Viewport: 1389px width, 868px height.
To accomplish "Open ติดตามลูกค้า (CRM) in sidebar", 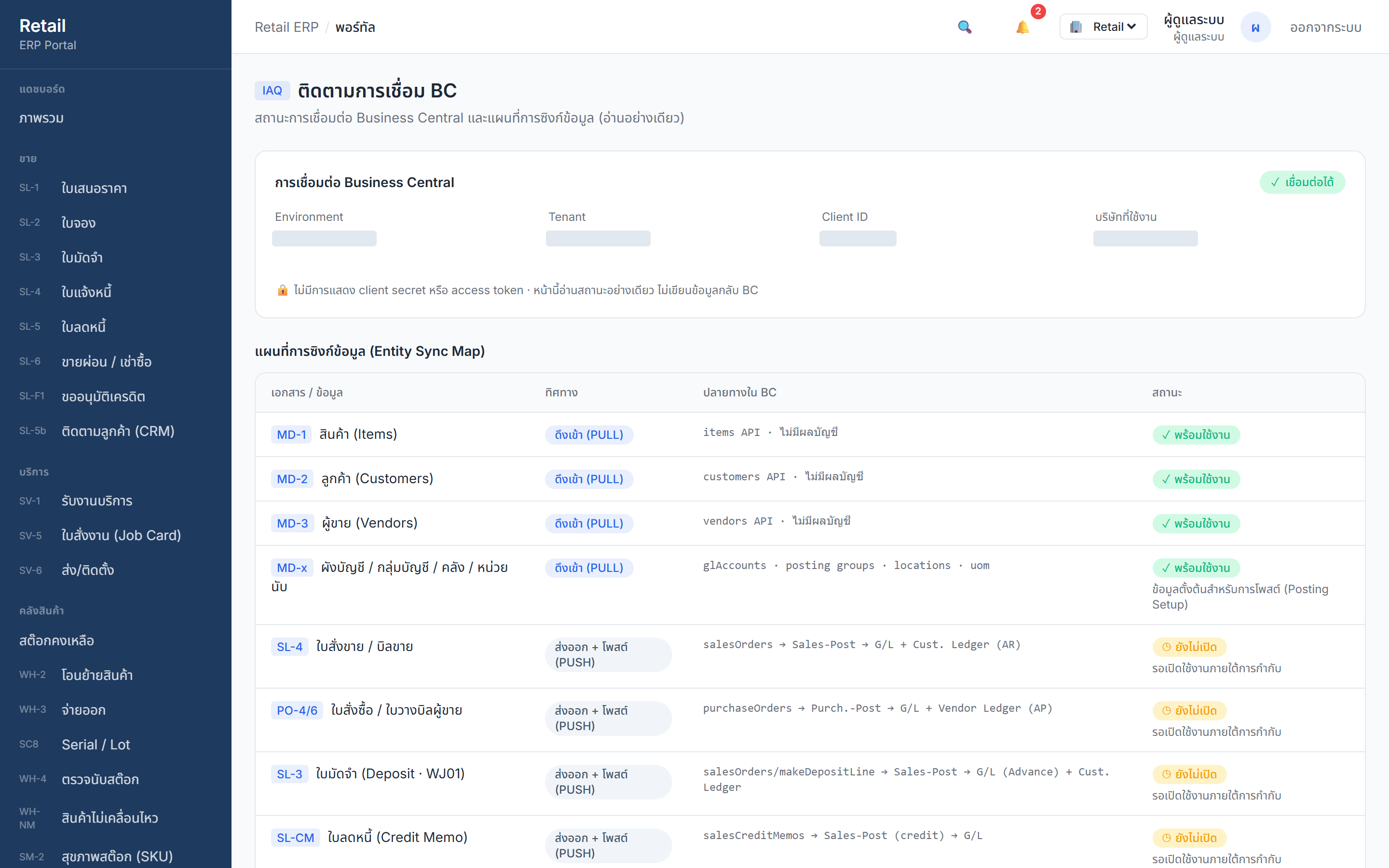I will 115,431.
